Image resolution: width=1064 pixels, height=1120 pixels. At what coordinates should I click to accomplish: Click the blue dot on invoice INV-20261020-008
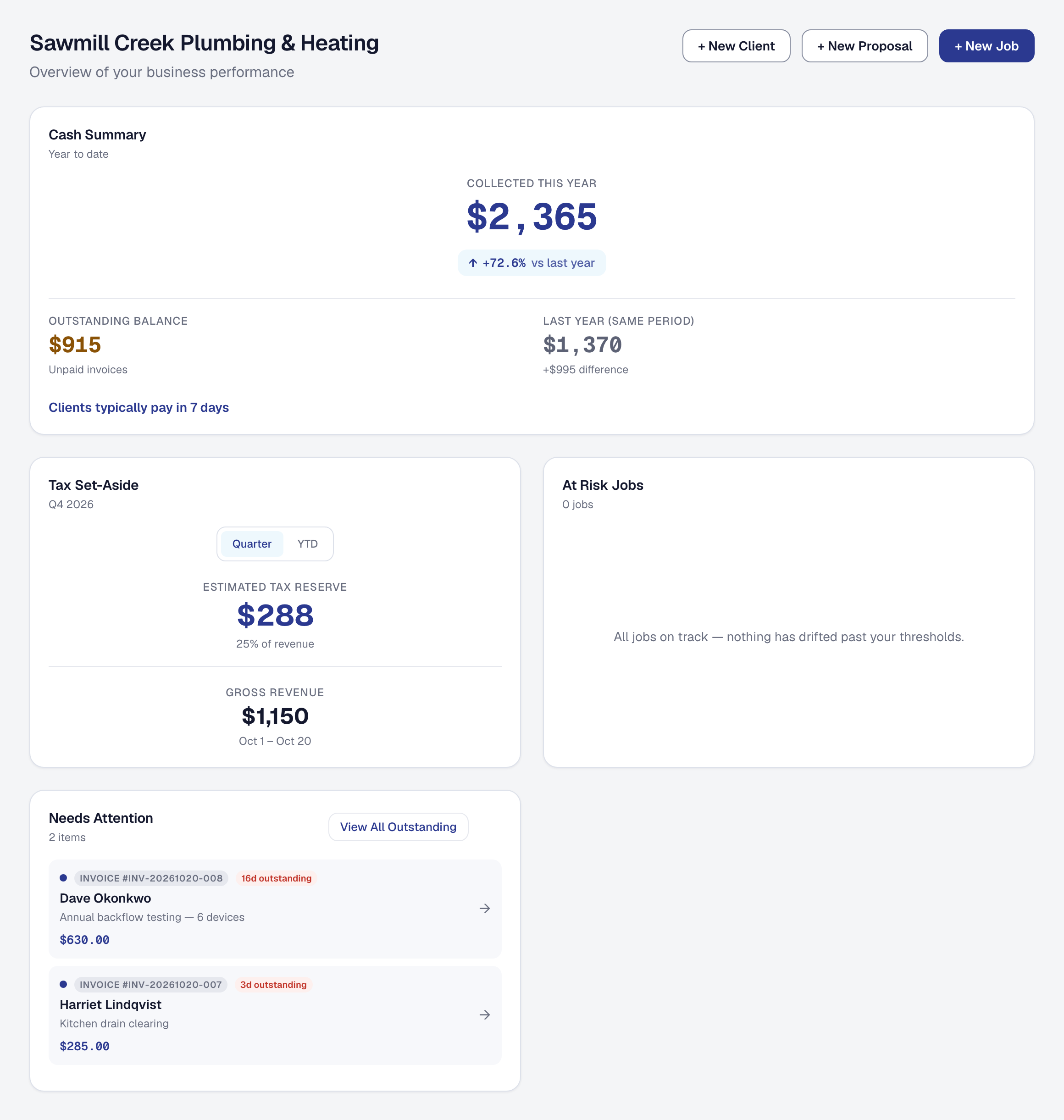coord(64,878)
